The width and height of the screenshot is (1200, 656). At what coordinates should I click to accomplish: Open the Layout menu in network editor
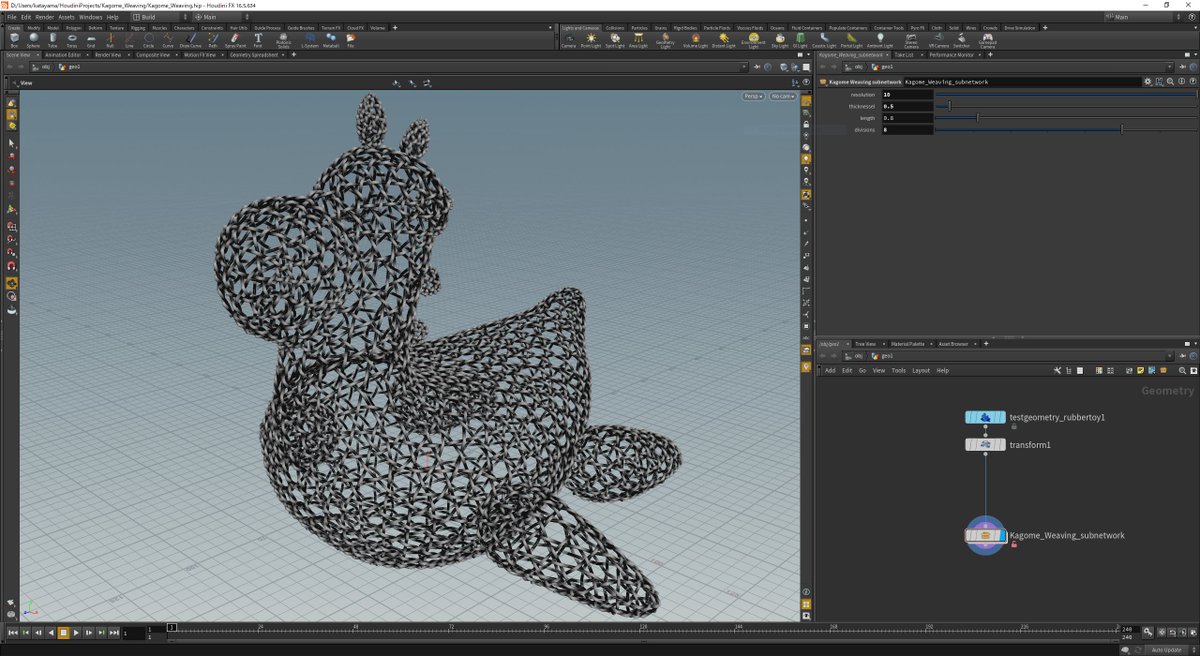point(921,370)
